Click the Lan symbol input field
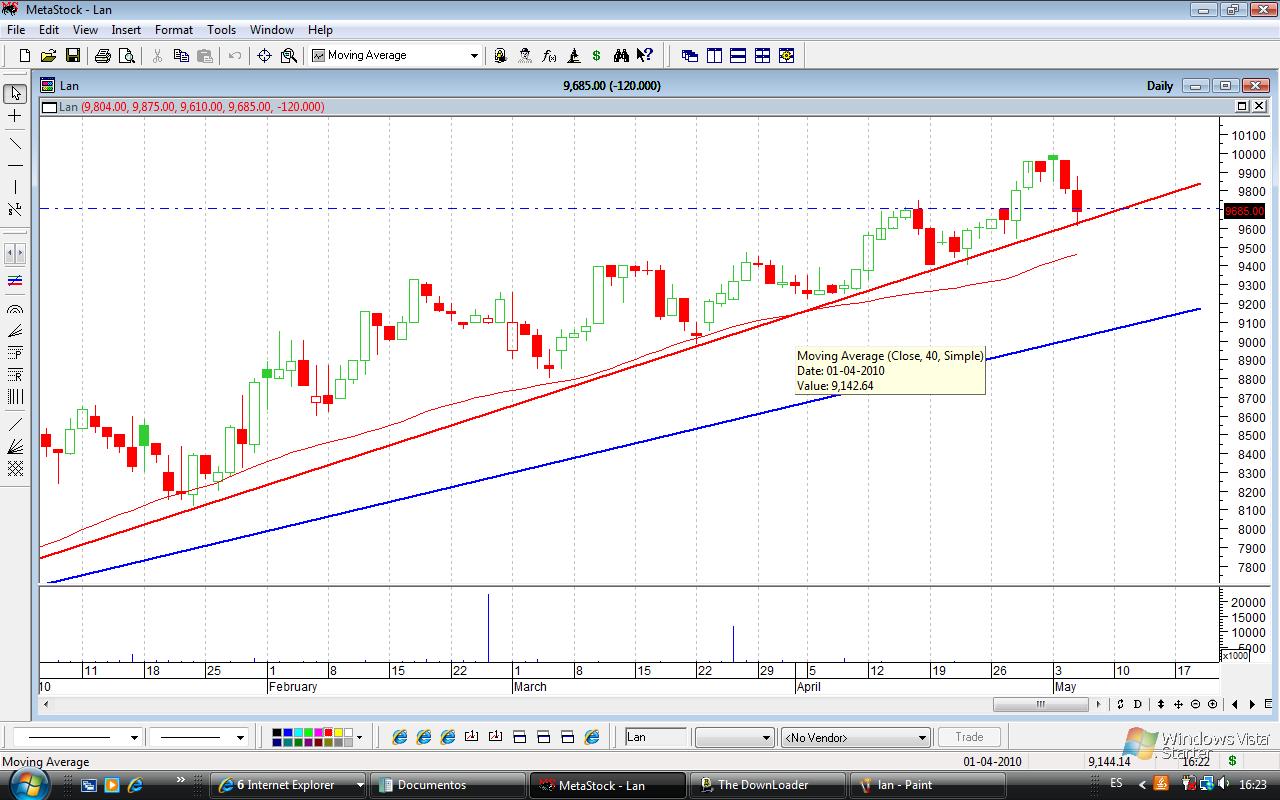1280x800 pixels. 655,737
